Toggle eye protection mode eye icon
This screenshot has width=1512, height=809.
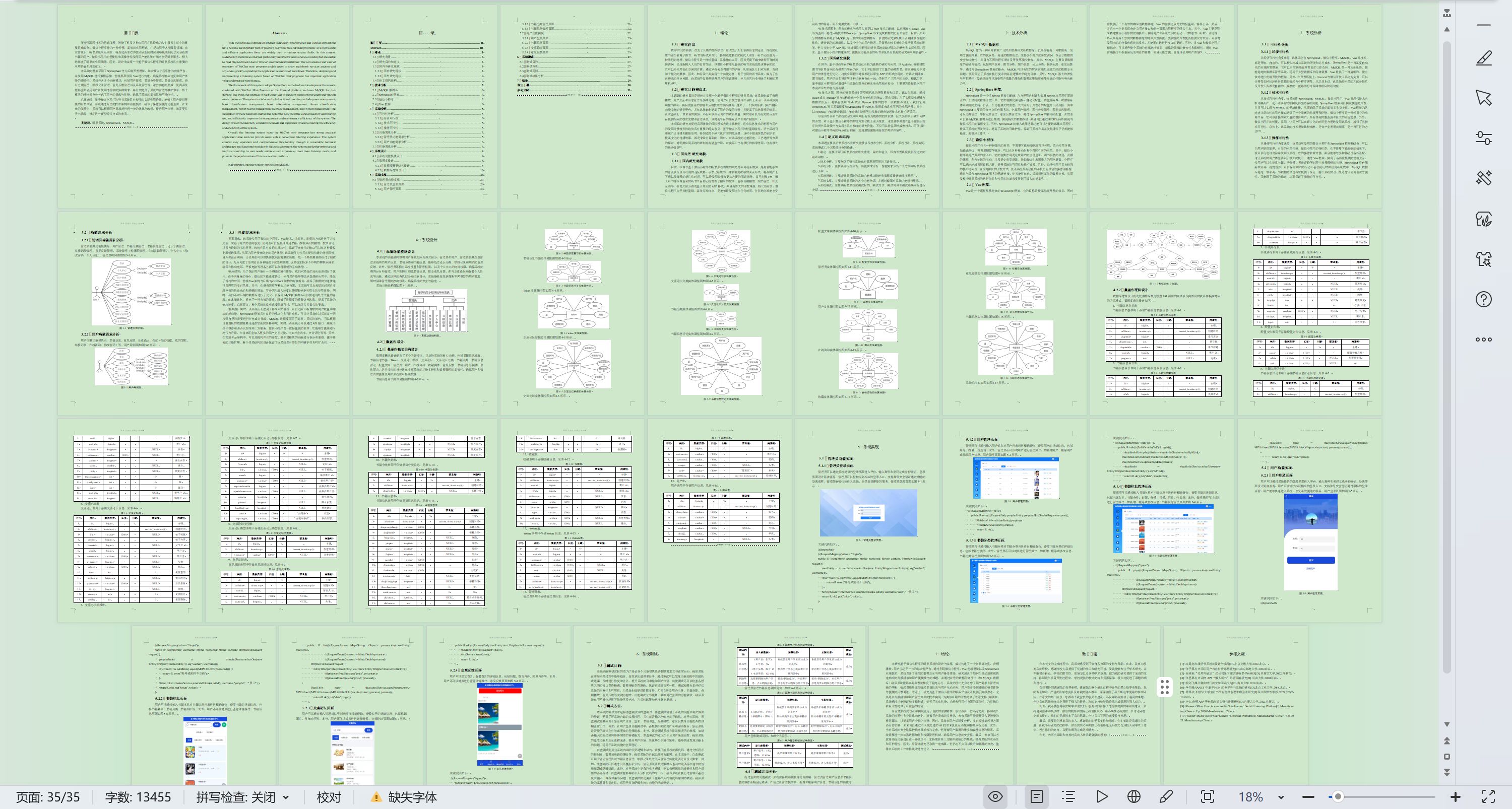tap(995, 797)
